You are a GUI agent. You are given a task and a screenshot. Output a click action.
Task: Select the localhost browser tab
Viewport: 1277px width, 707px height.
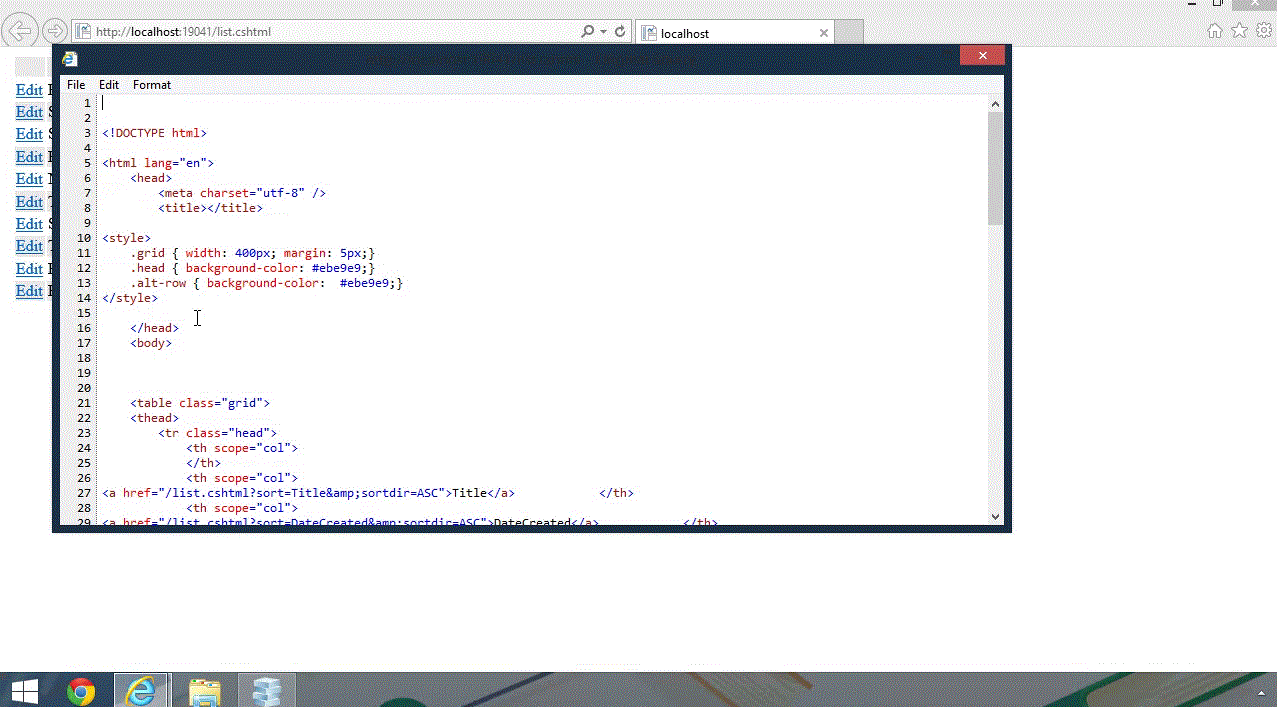click(x=734, y=33)
